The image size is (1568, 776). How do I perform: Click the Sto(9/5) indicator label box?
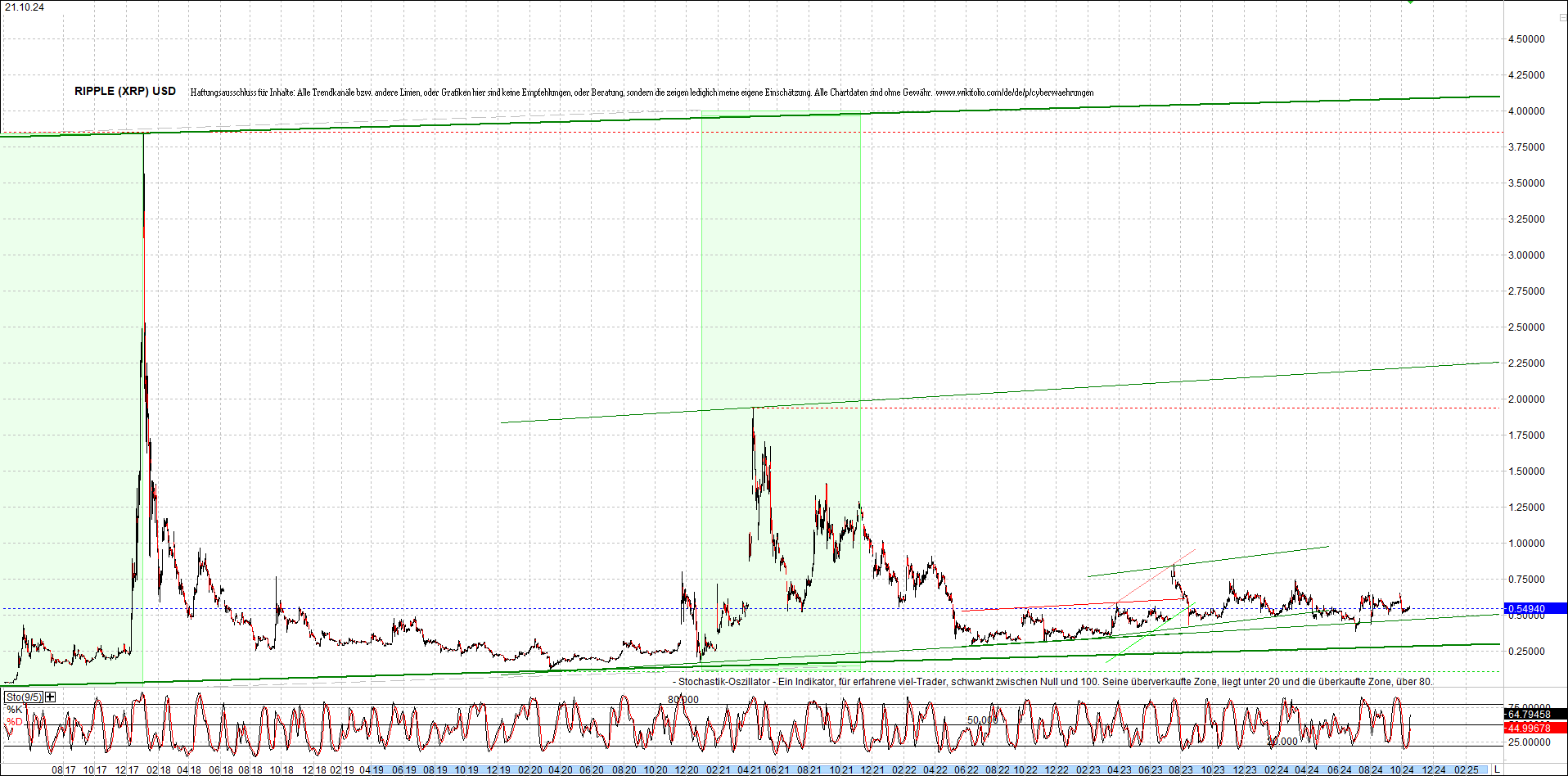pyautogui.click(x=24, y=697)
